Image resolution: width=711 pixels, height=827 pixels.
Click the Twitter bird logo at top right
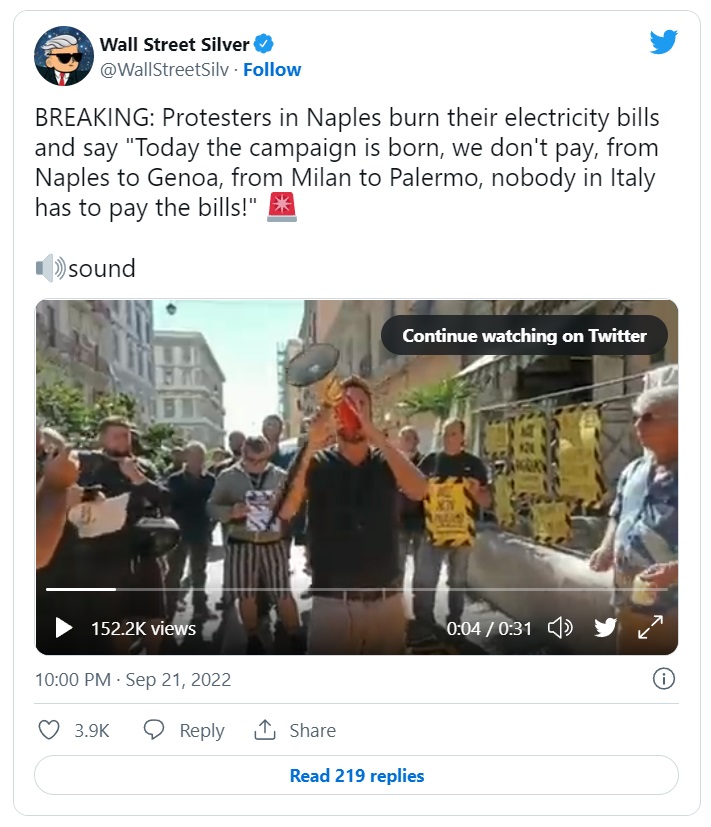click(x=664, y=42)
